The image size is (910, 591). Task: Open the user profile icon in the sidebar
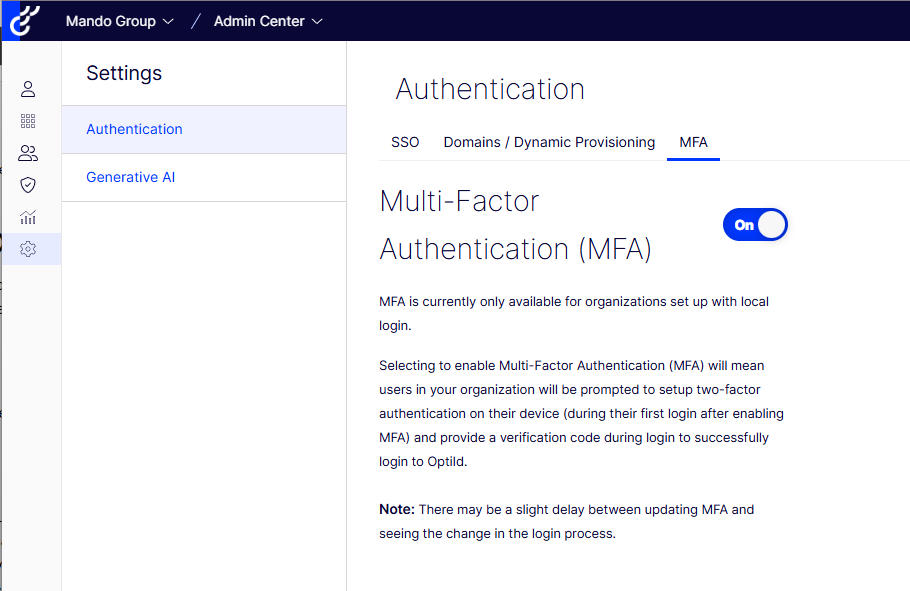coord(28,88)
